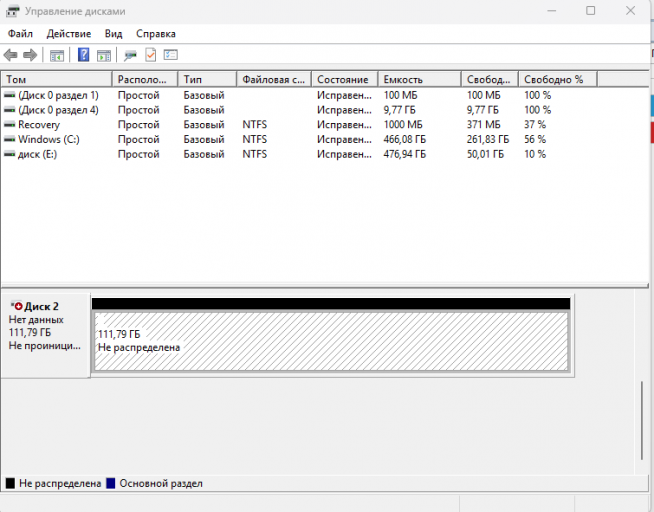This screenshot has width=654, height=512.
Task: Toggle the action pane toolbar icon
Action: pyautogui.click(x=104, y=55)
